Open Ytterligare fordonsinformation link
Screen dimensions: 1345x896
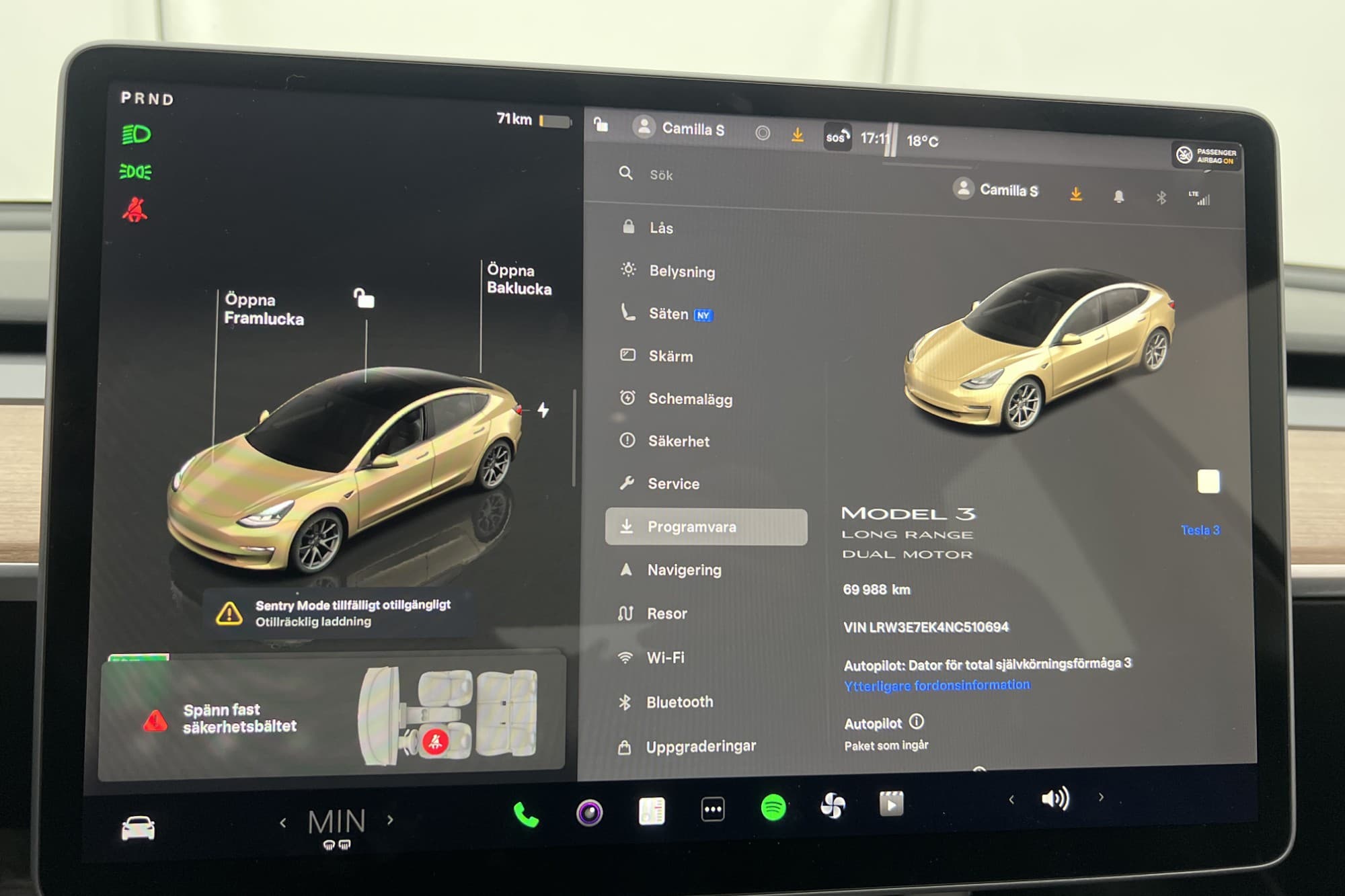pyautogui.click(x=937, y=686)
